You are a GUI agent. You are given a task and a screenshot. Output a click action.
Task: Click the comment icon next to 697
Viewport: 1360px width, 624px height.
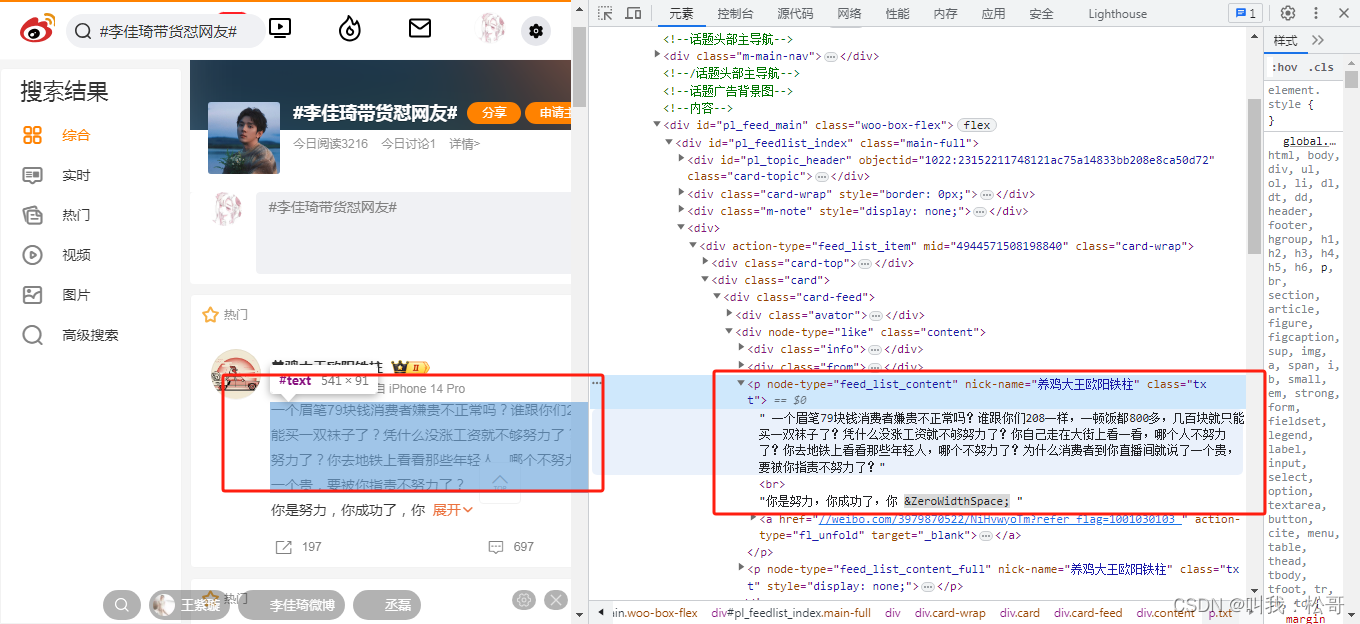point(496,547)
